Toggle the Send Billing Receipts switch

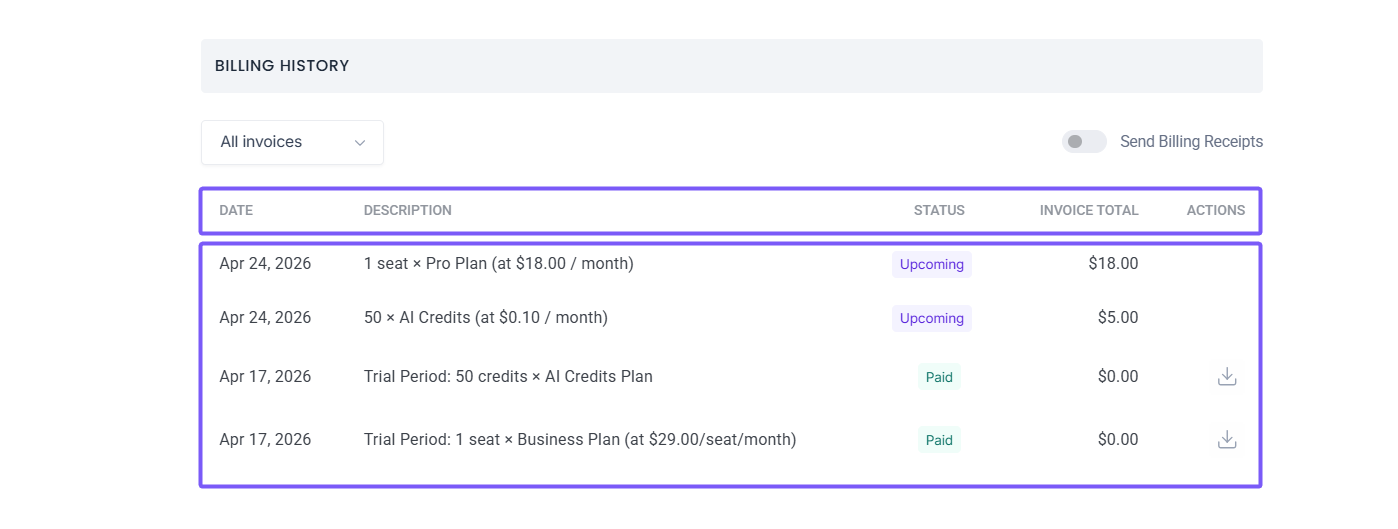tap(1084, 142)
